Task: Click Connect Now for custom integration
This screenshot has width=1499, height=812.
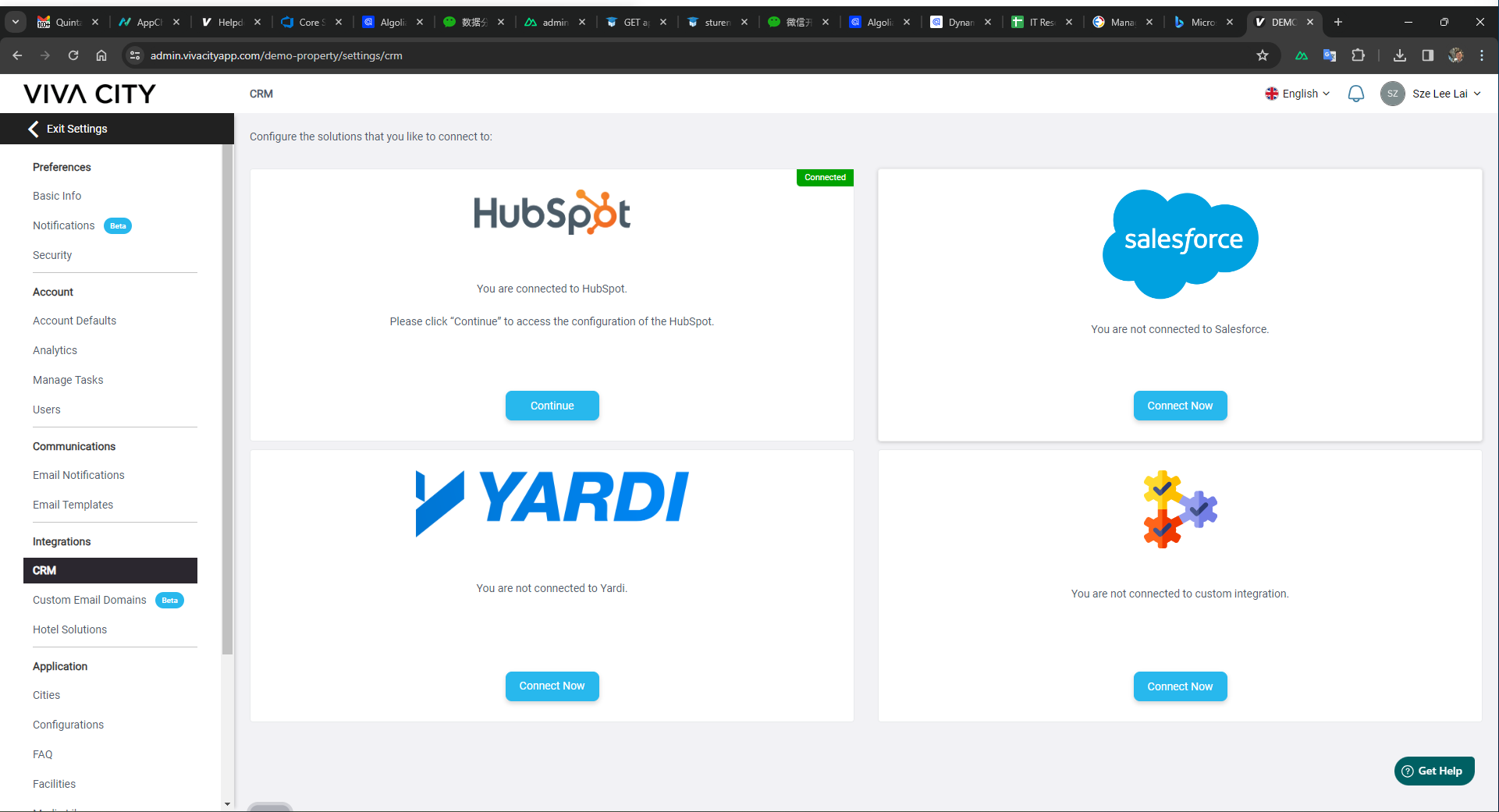Action: pyautogui.click(x=1180, y=686)
